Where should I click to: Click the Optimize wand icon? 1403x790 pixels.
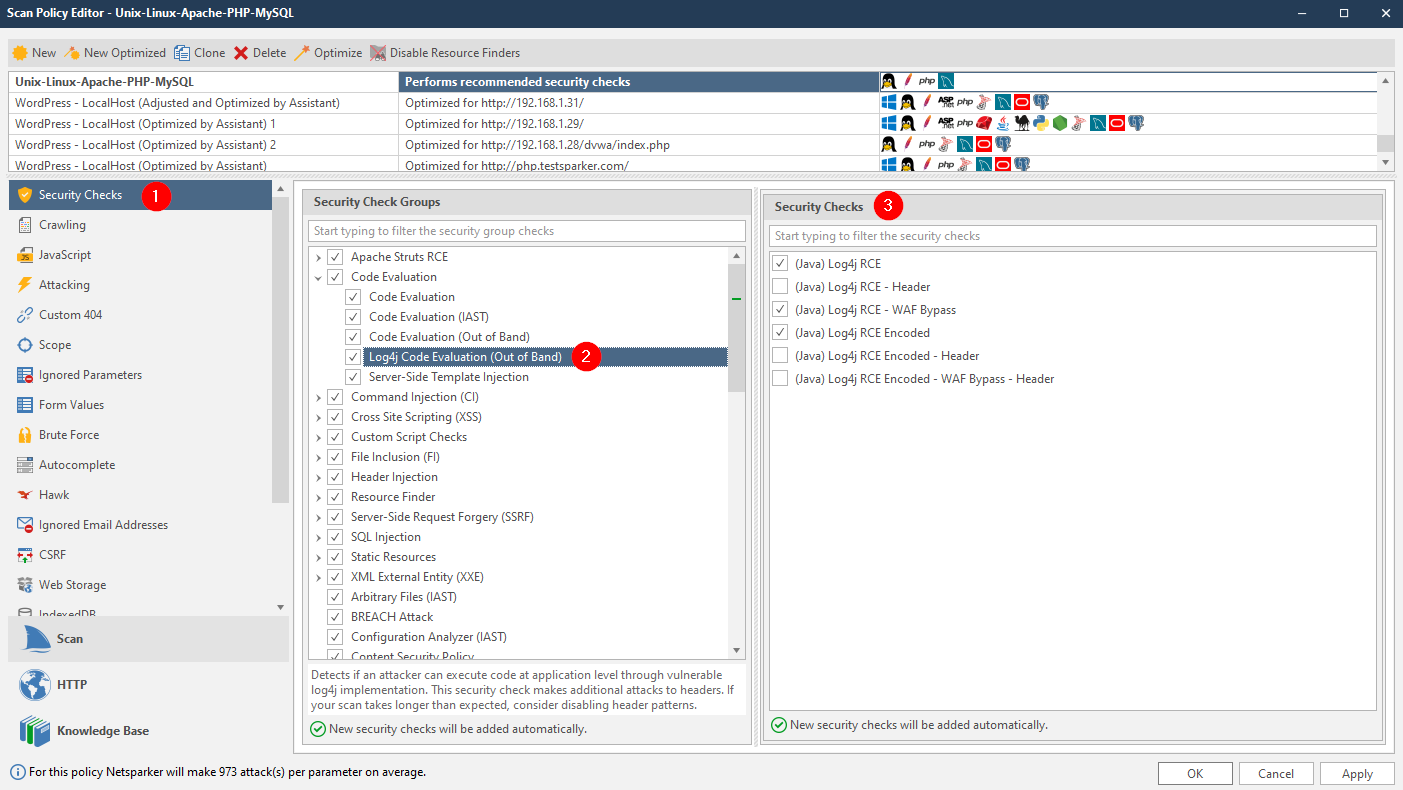pyautogui.click(x=301, y=53)
